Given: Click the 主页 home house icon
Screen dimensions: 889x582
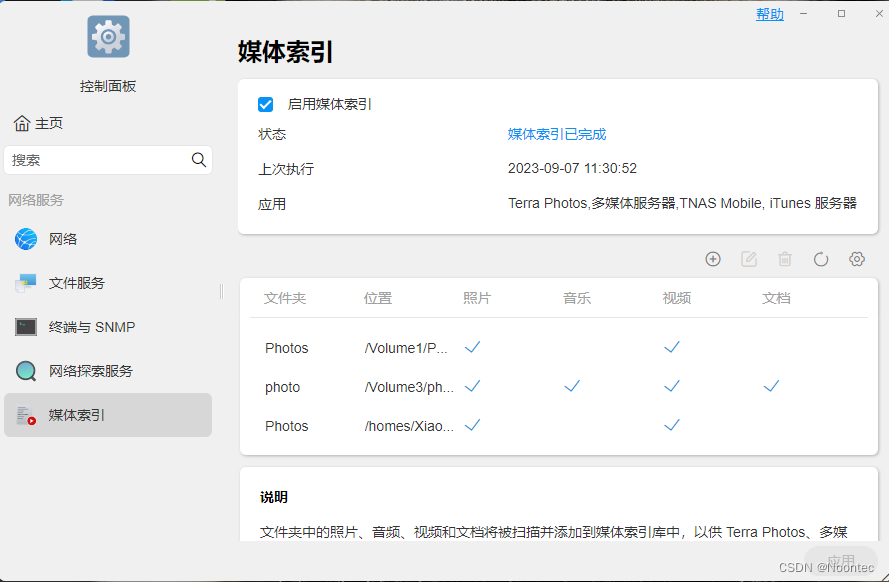Looking at the screenshot, I should click(22, 122).
